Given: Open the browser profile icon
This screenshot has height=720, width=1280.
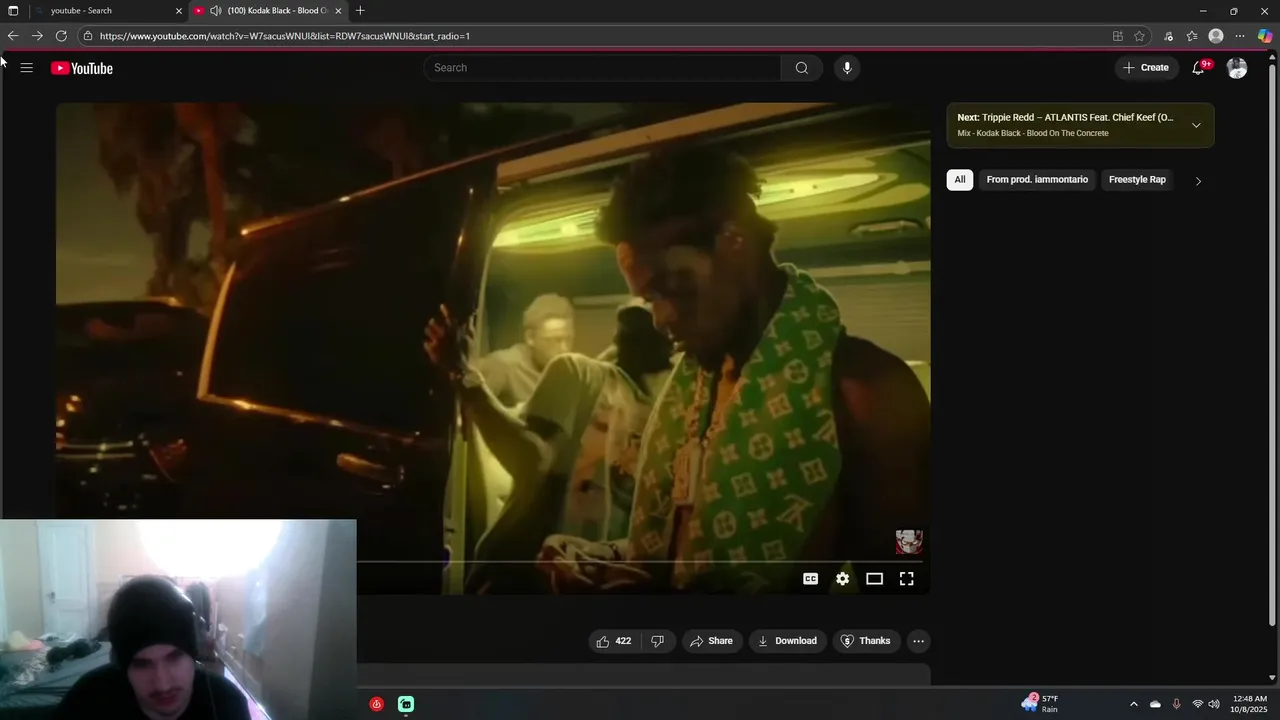Looking at the screenshot, I should point(1216,36).
